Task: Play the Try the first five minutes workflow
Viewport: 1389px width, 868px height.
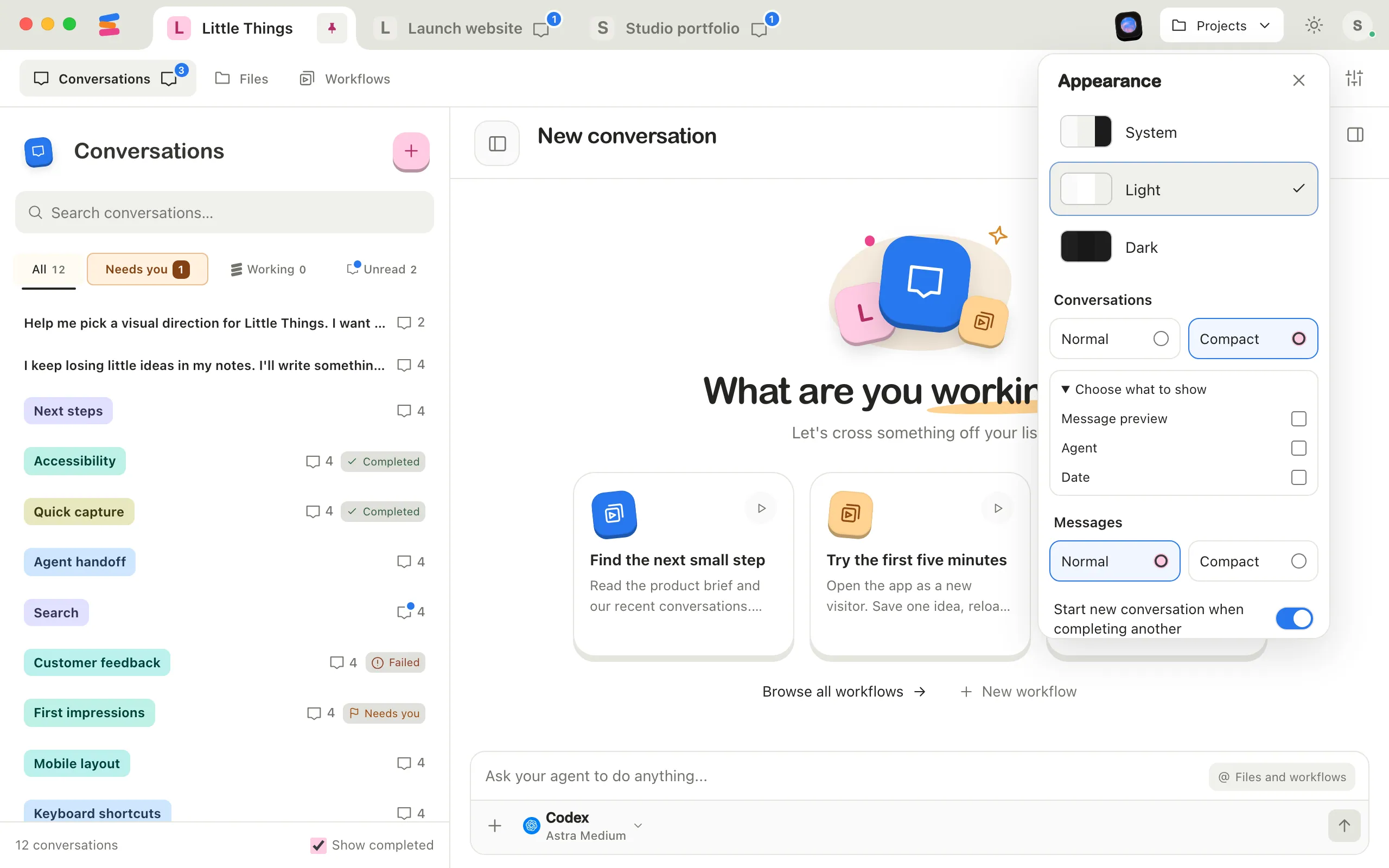Action: [x=998, y=508]
